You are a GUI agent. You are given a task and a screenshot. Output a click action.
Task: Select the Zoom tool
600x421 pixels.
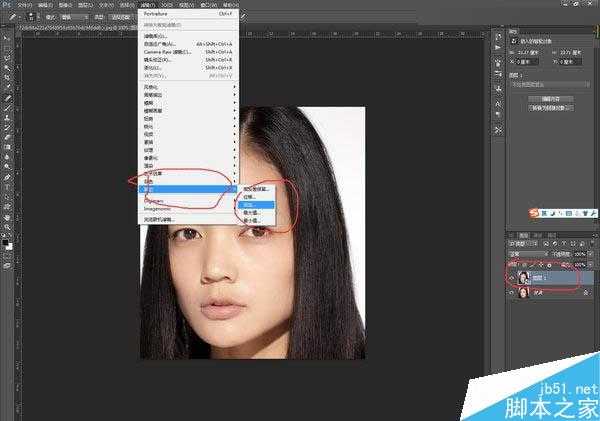[7, 228]
